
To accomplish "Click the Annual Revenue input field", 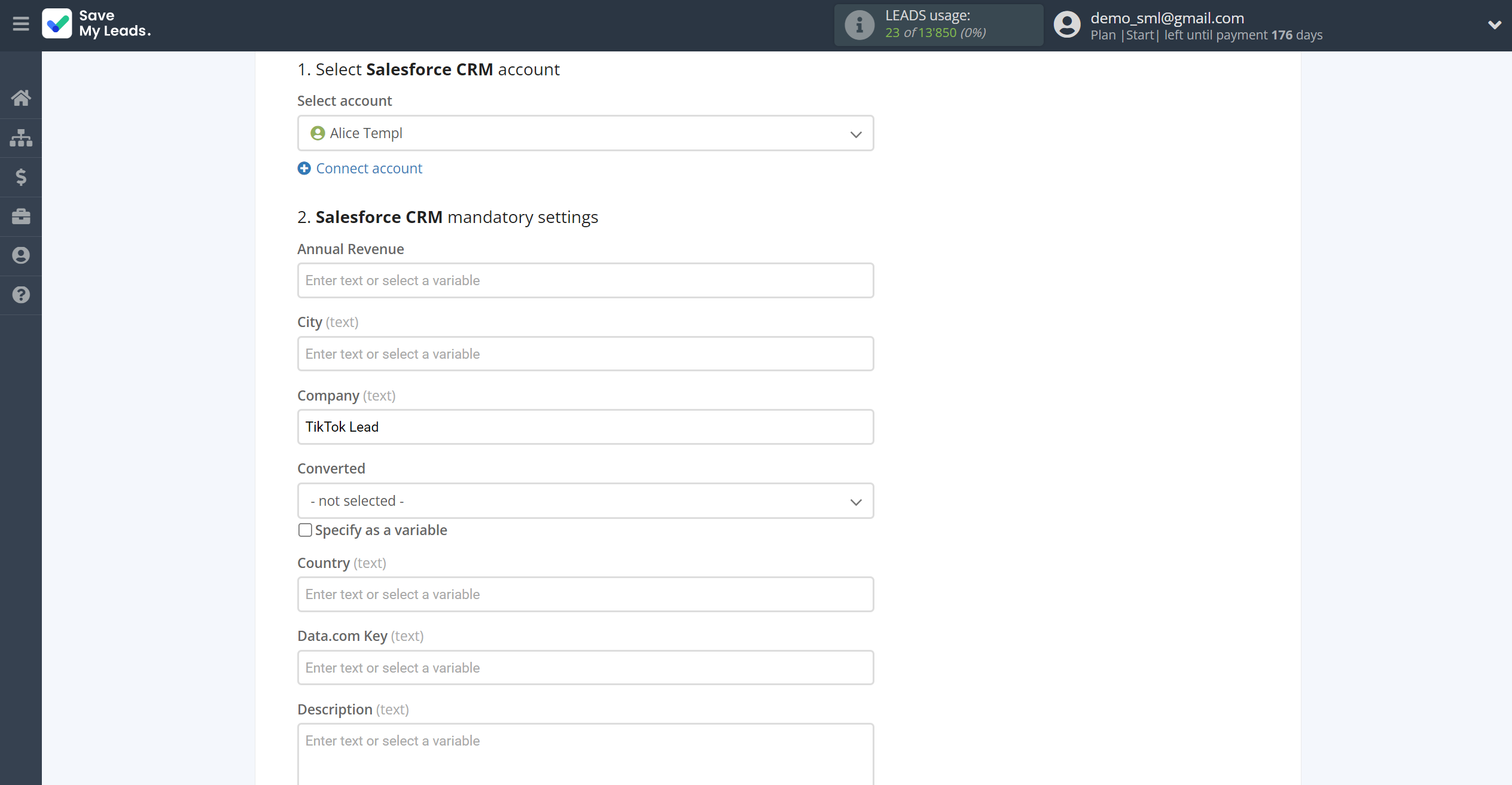I will coord(586,280).
